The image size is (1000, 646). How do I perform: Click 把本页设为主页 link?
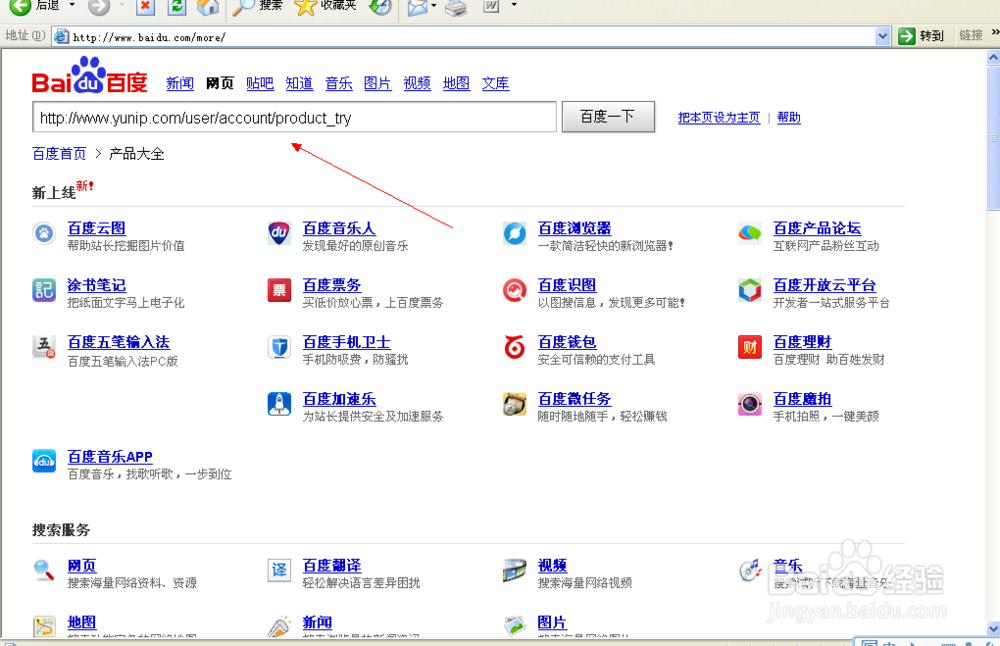click(x=719, y=117)
